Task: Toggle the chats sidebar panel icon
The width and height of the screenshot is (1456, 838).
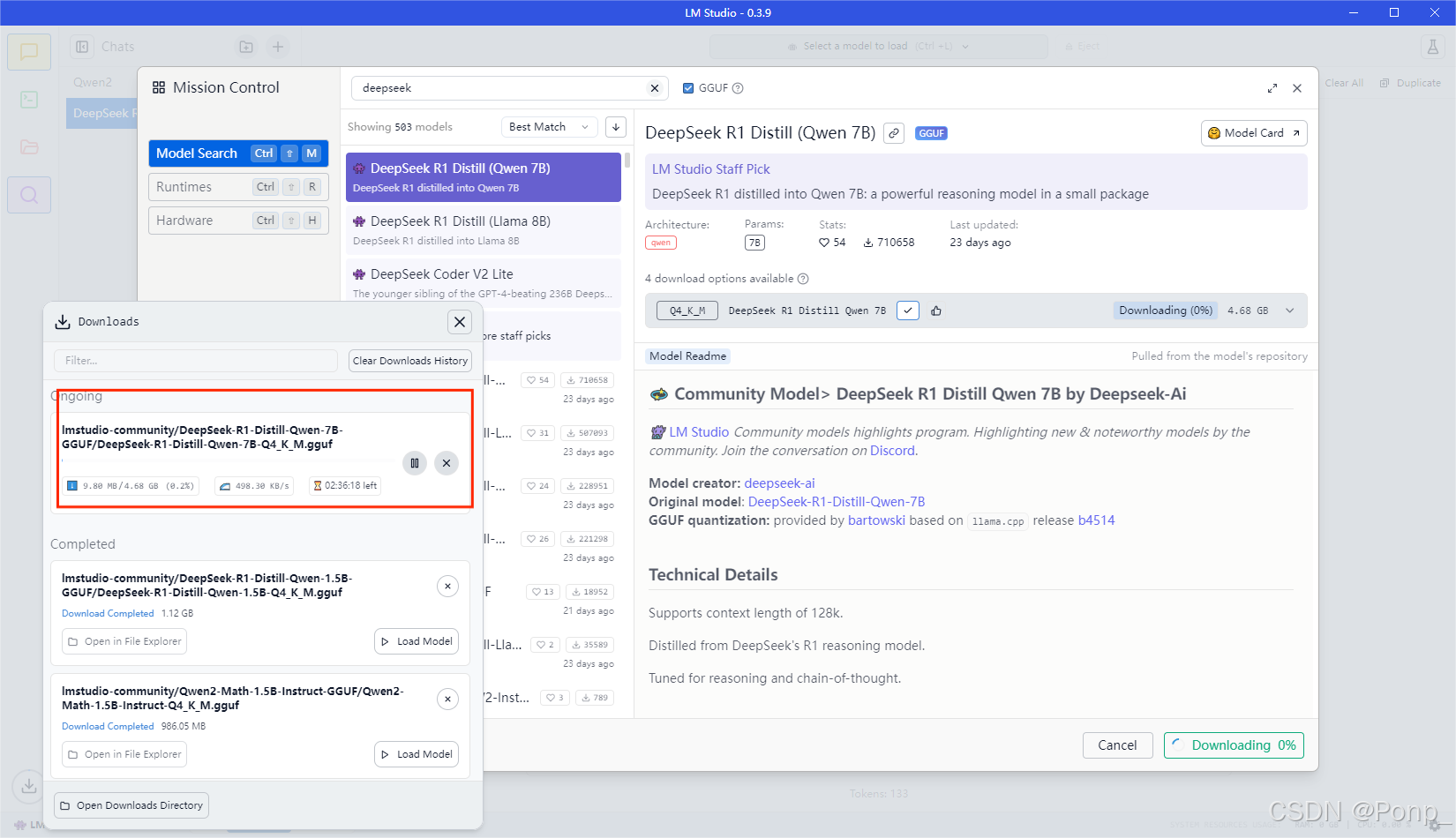Action: coord(82,47)
